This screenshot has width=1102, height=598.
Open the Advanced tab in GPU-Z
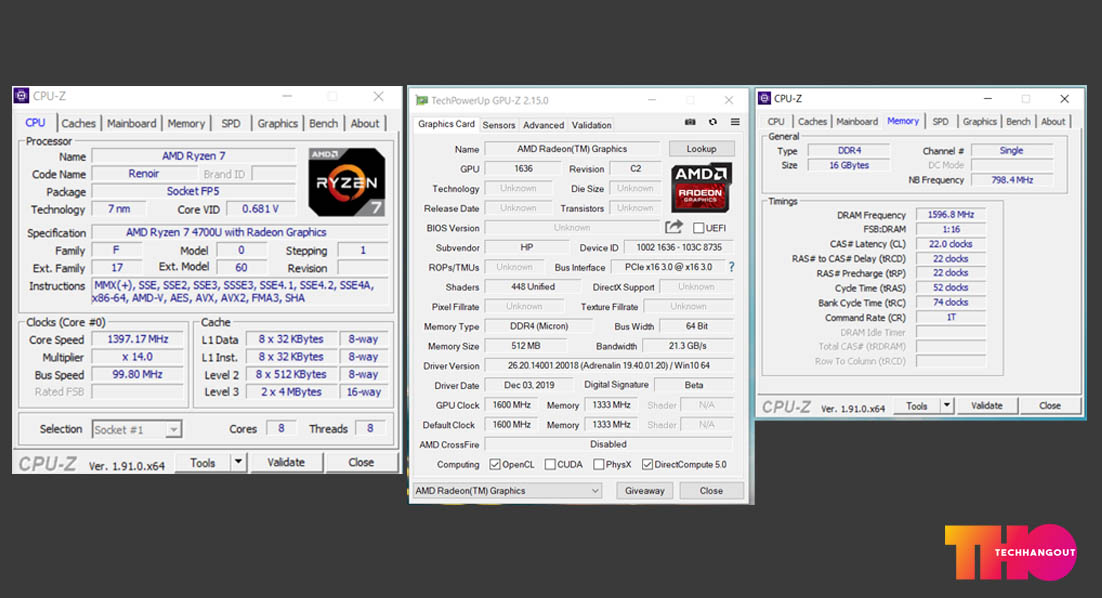[x=543, y=125]
